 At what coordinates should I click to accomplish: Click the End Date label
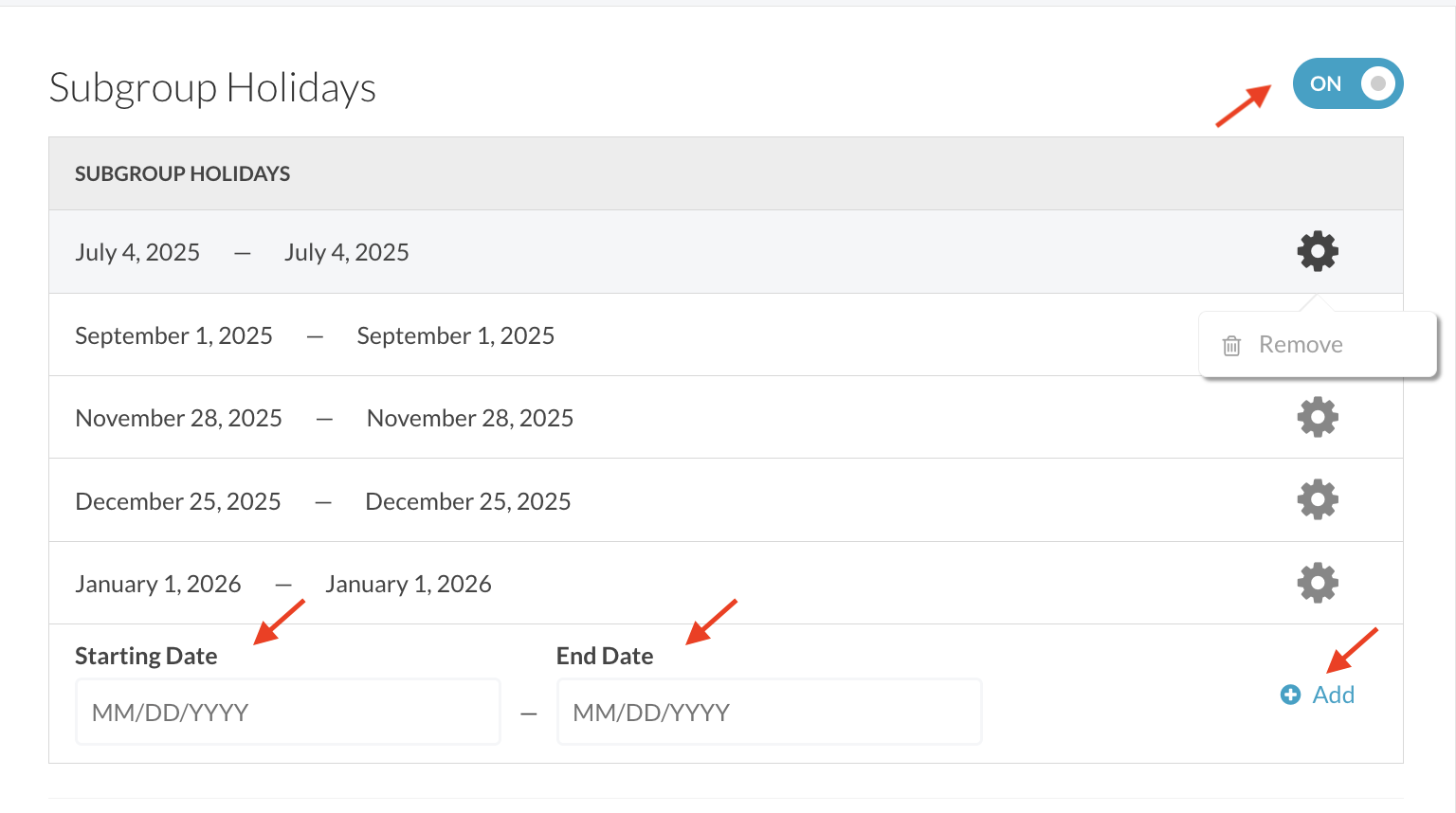[x=604, y=656]
